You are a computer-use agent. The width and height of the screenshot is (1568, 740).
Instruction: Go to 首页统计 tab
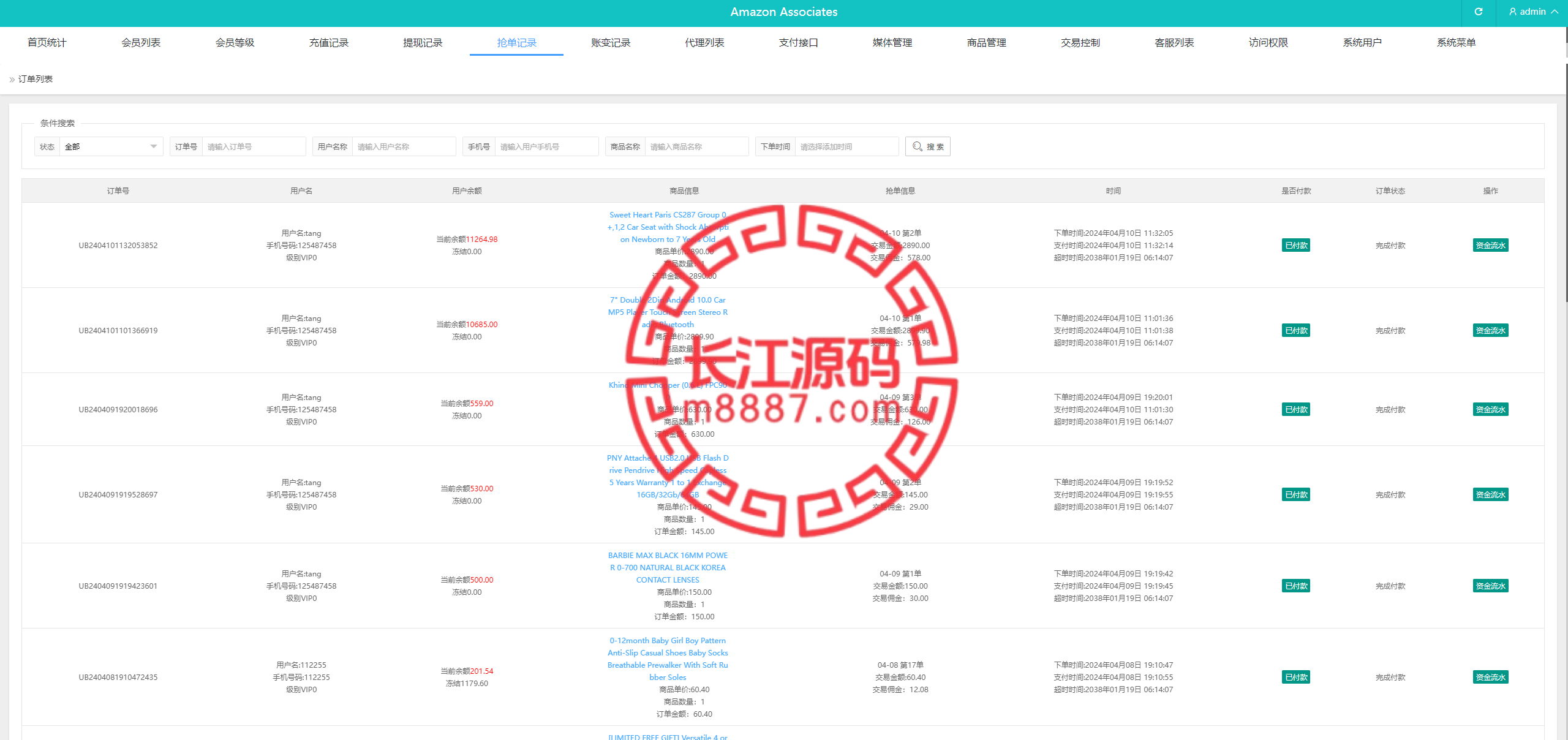pyautogui.click(x=47, y=42)
